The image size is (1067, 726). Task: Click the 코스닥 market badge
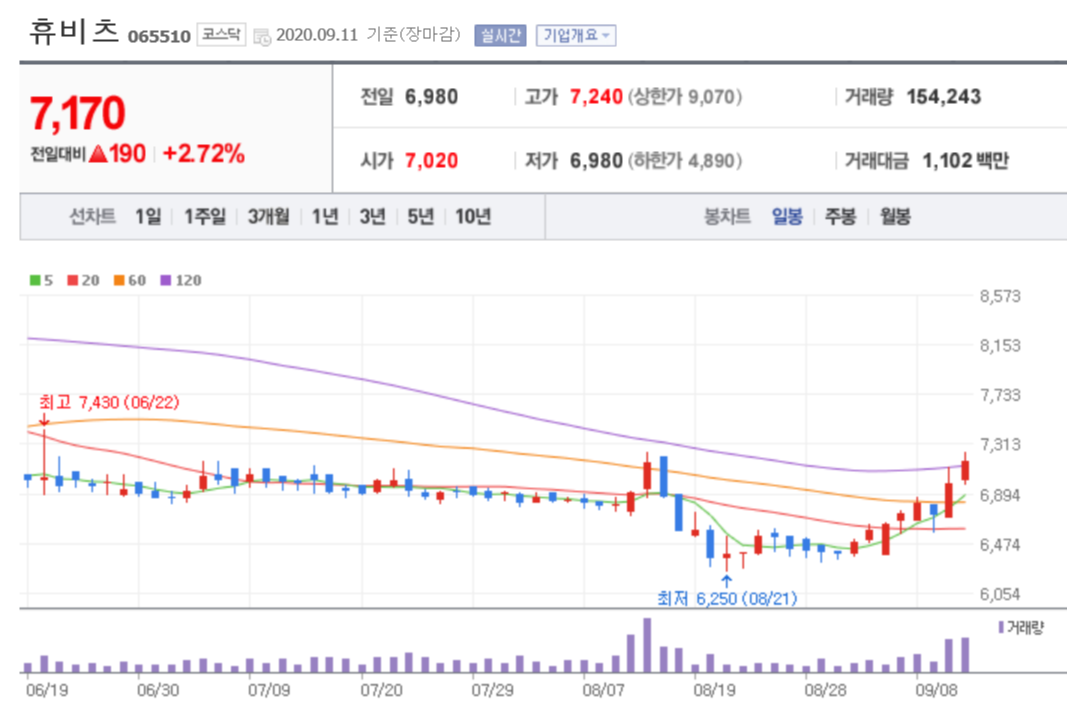click(x=221, y=35)
